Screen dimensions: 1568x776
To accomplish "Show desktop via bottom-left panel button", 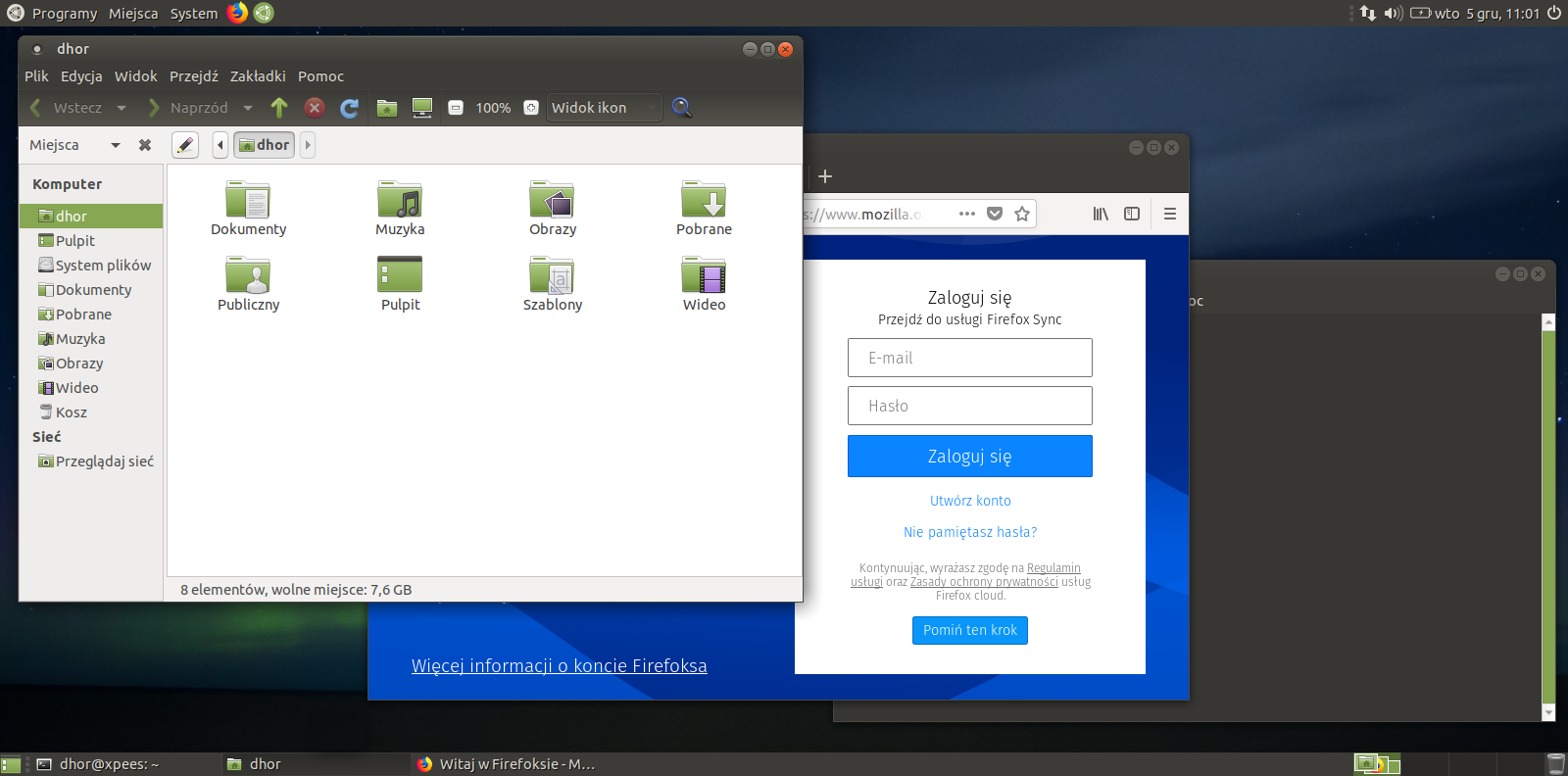I will tap(11, 764).
